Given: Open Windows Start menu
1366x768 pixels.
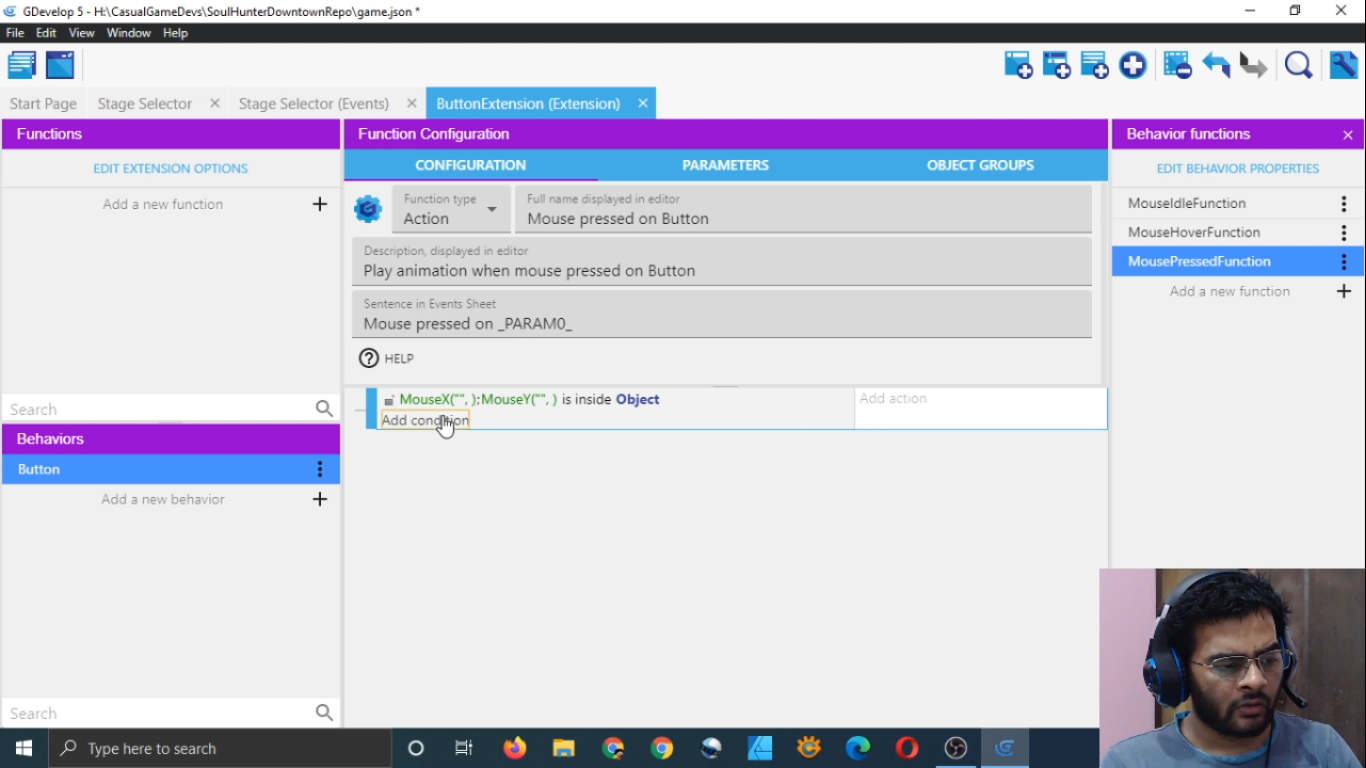Looking at the screenshot, I should tap(24, 748).
